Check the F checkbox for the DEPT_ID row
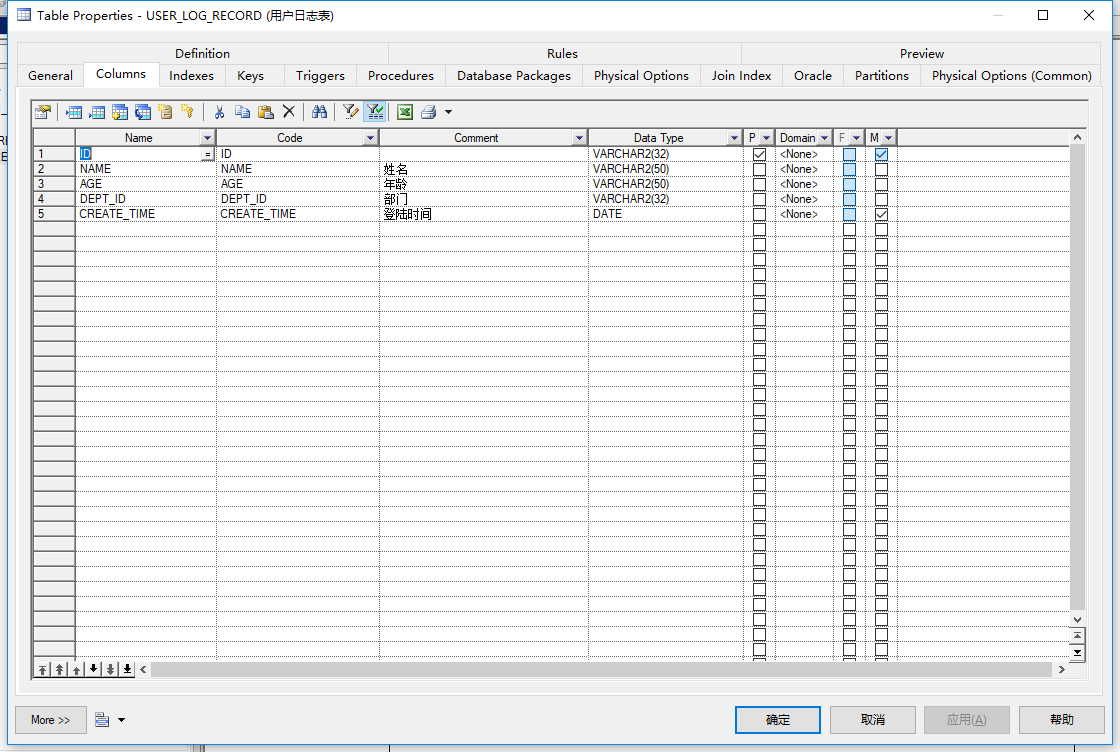Image resolution: width=1120 pixels, height=752 pixels. (849, 199)
